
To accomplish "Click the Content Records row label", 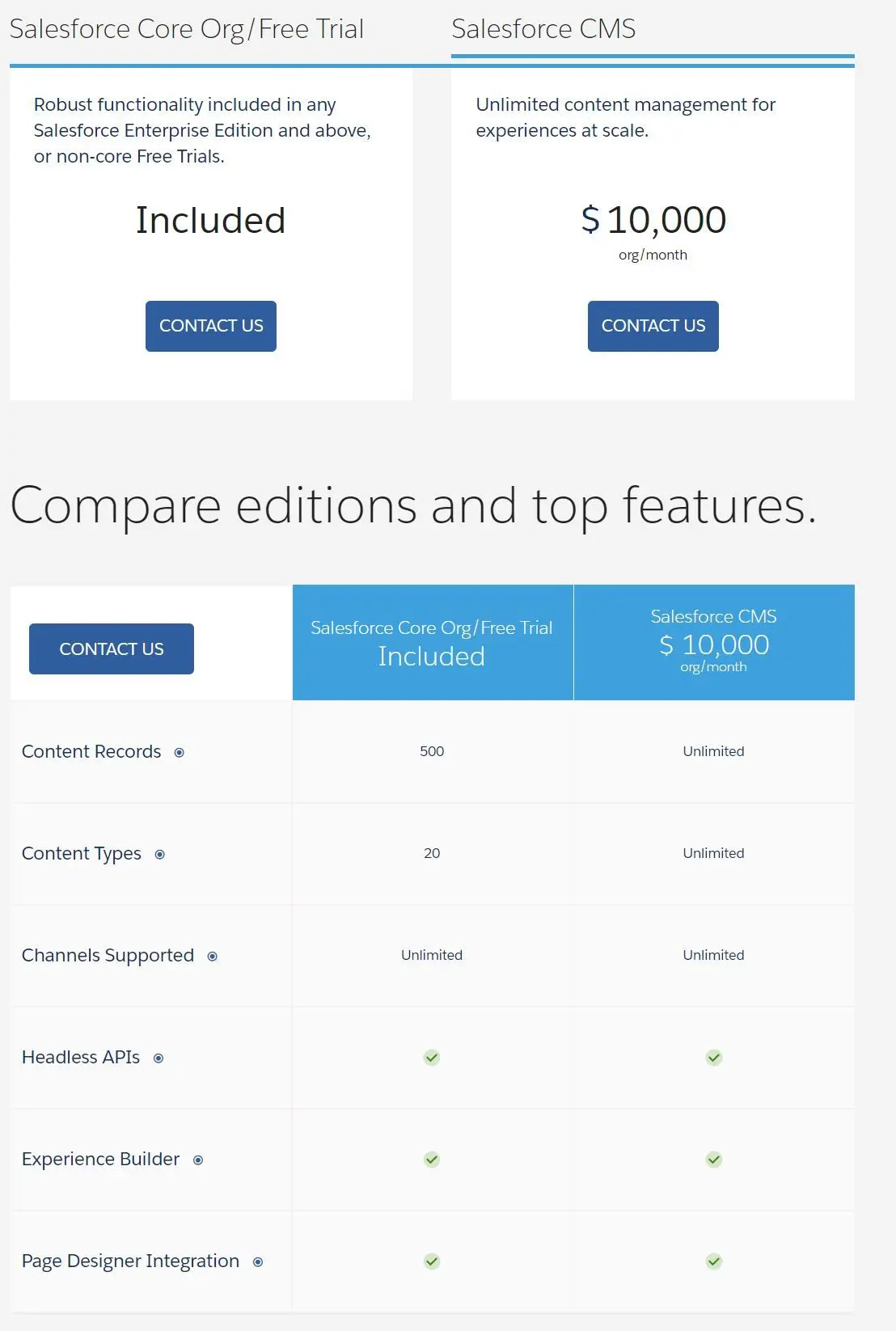I will point(91,752).
